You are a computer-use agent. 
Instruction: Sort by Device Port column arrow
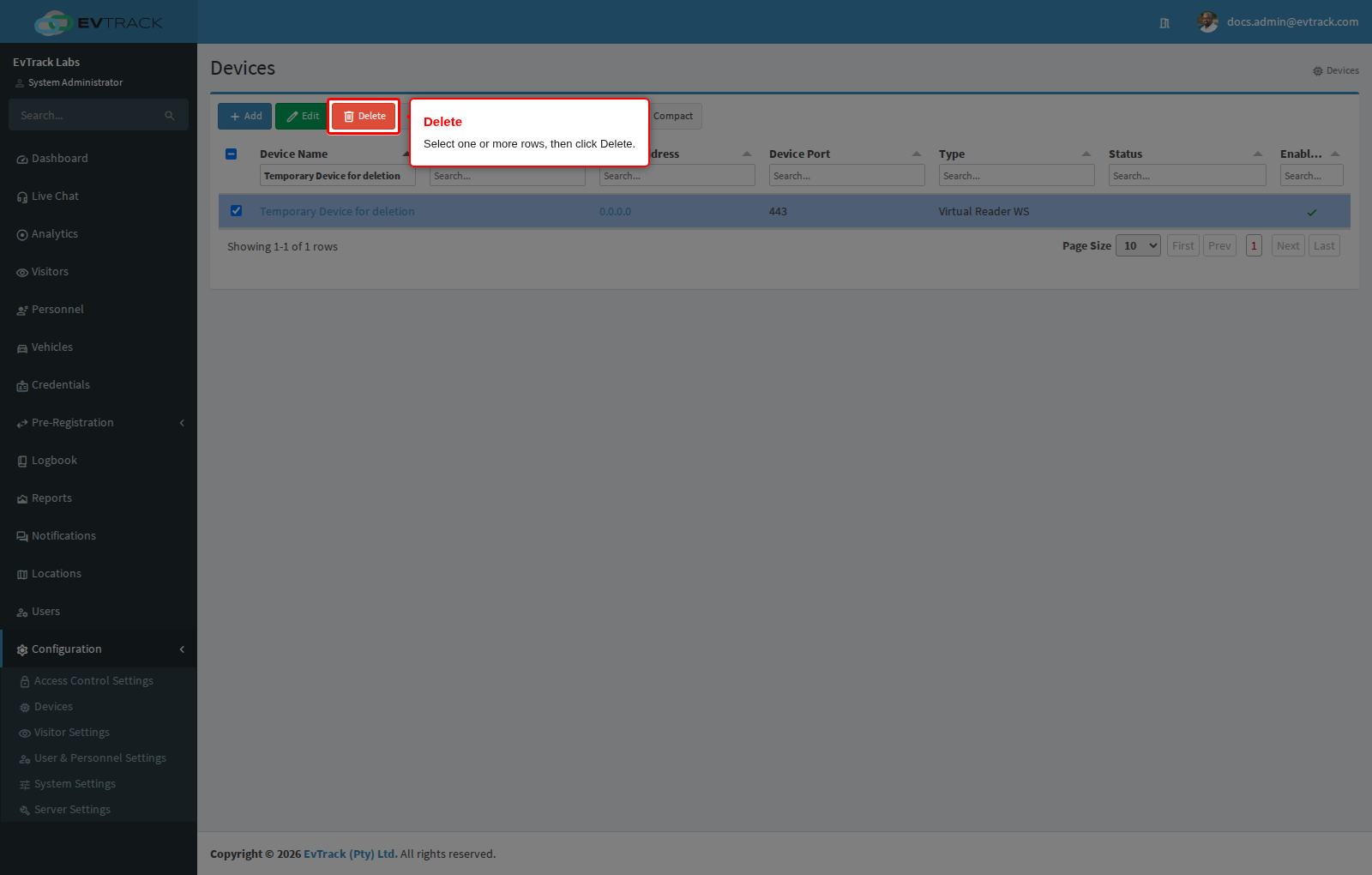point(917,154)
